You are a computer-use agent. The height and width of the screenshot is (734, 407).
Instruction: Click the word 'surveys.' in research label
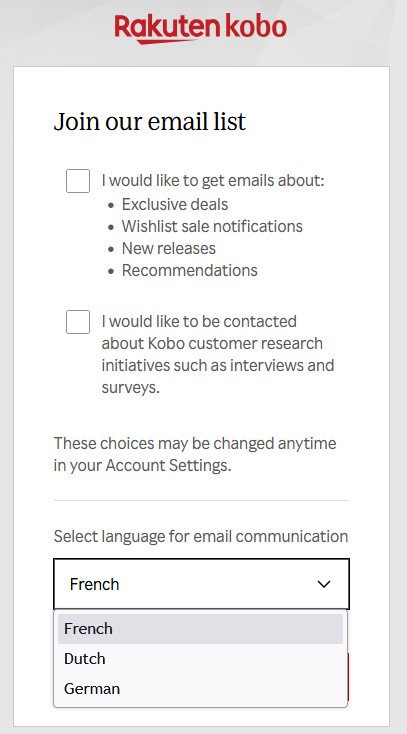[x=131, y=388]
